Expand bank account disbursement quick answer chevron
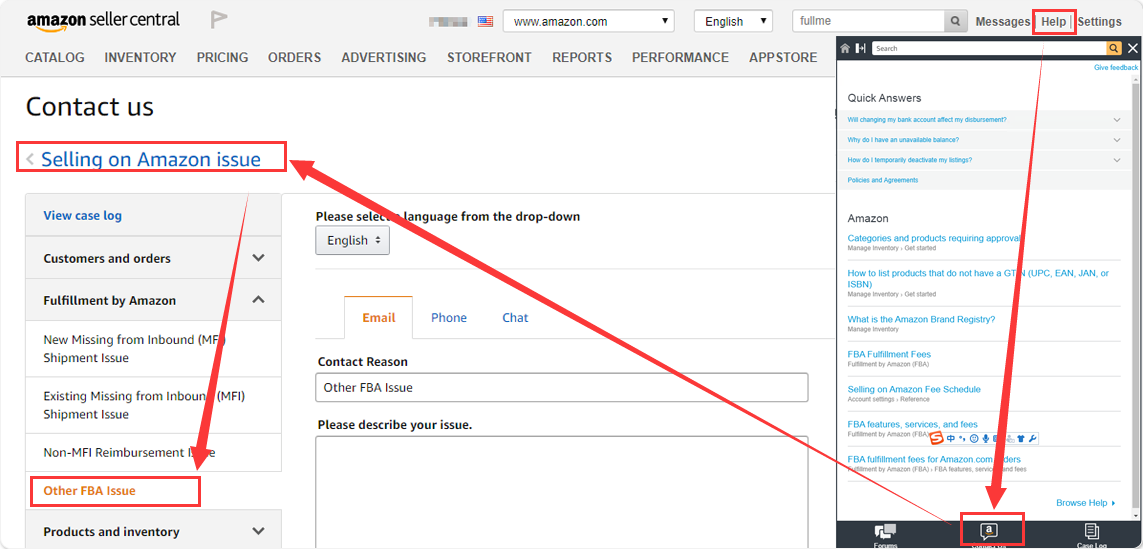This screenshot has height=549, width=1143. click(x=1117, y=119)
